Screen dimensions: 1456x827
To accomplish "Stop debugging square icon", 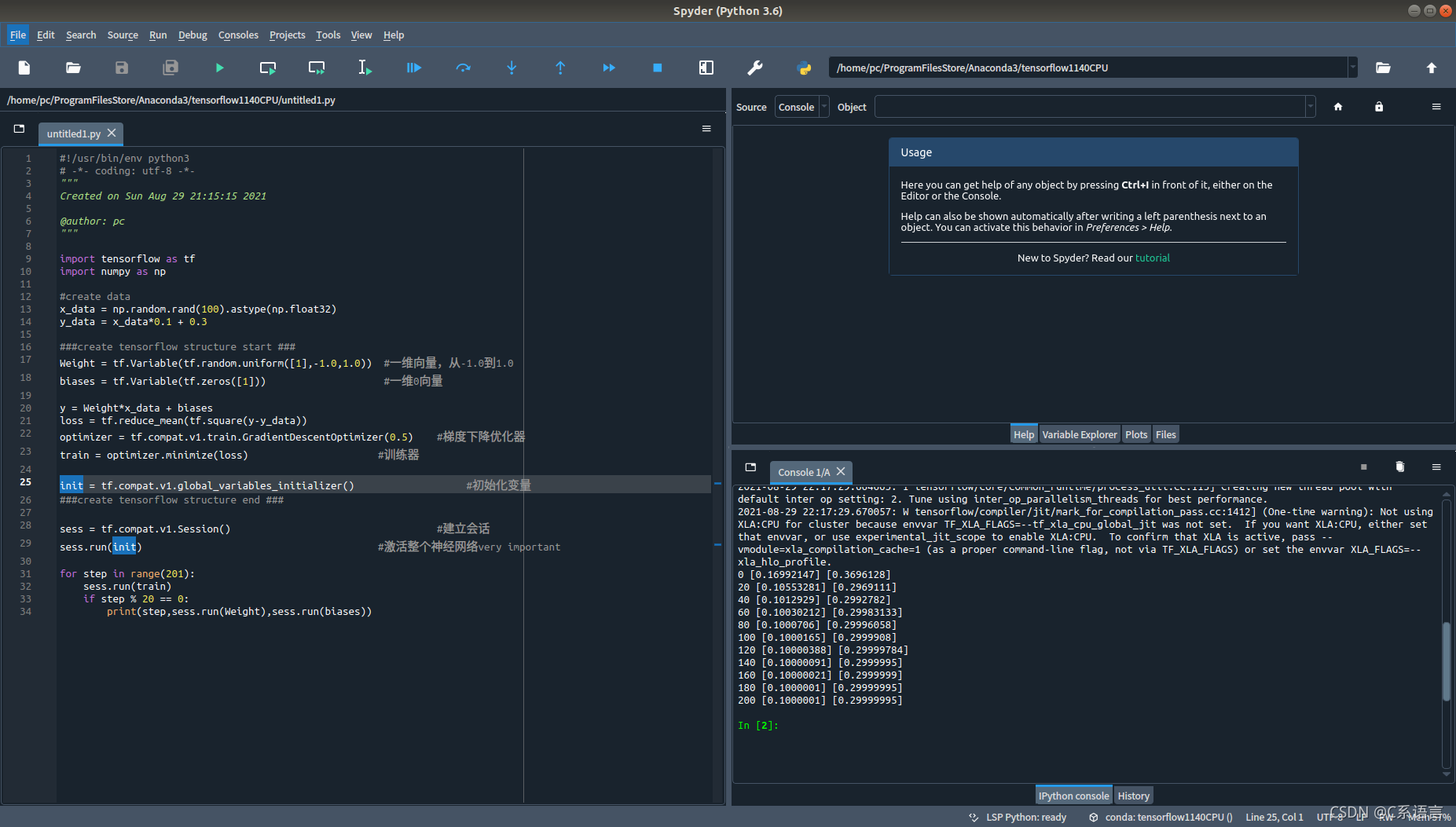I will pos(658,68).
